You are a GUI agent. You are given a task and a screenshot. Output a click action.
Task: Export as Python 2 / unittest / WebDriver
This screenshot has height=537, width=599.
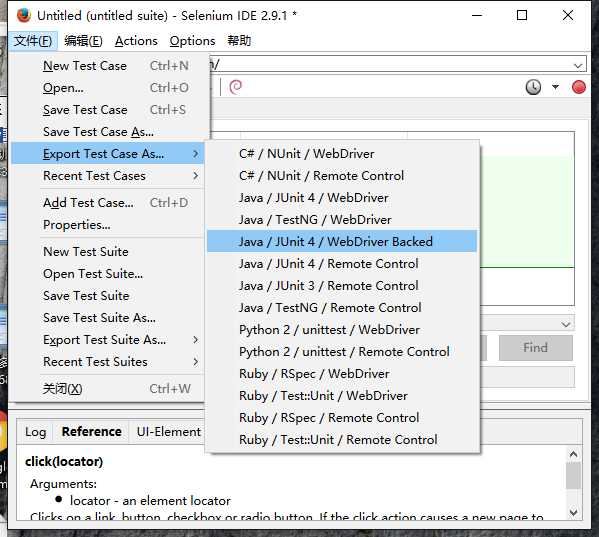click(x=342, y=330)
